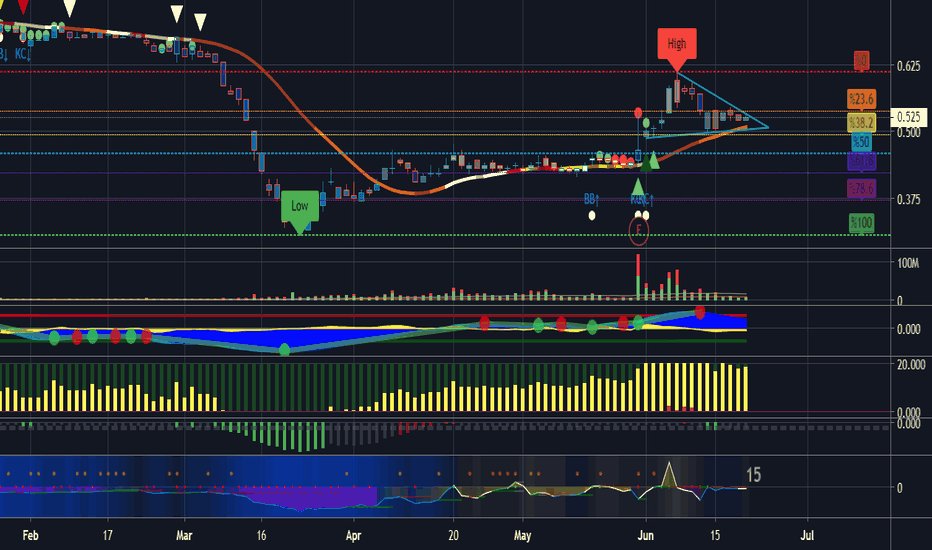Click the large 15 label in the bottom indicator
This screenshot has height=550, width=932.
point(753,475)
